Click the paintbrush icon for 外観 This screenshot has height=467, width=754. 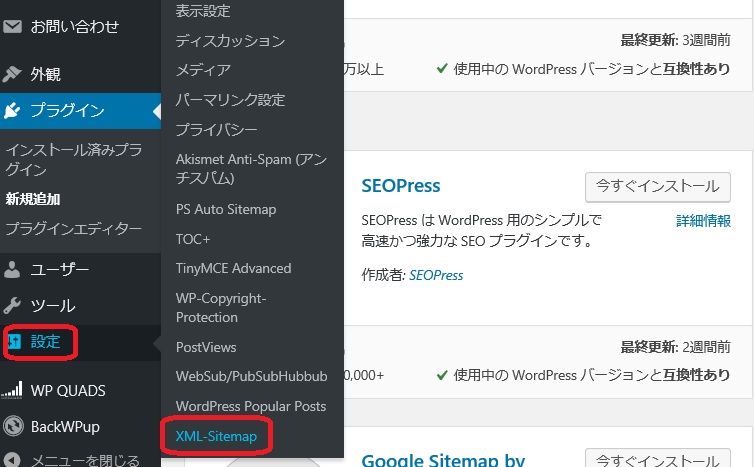[x=13, y=74]
